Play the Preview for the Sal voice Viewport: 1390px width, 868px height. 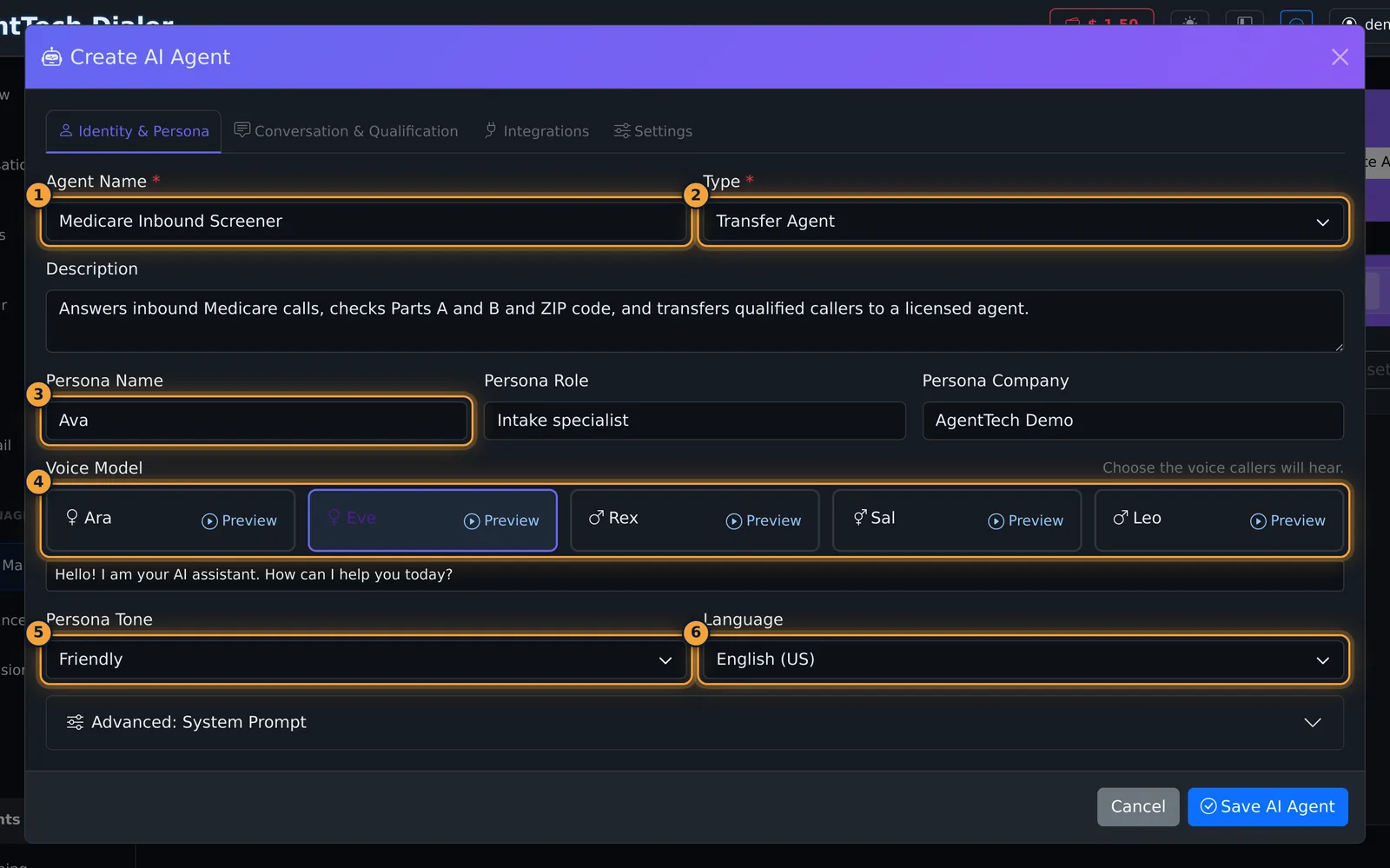coord(1026,520)
